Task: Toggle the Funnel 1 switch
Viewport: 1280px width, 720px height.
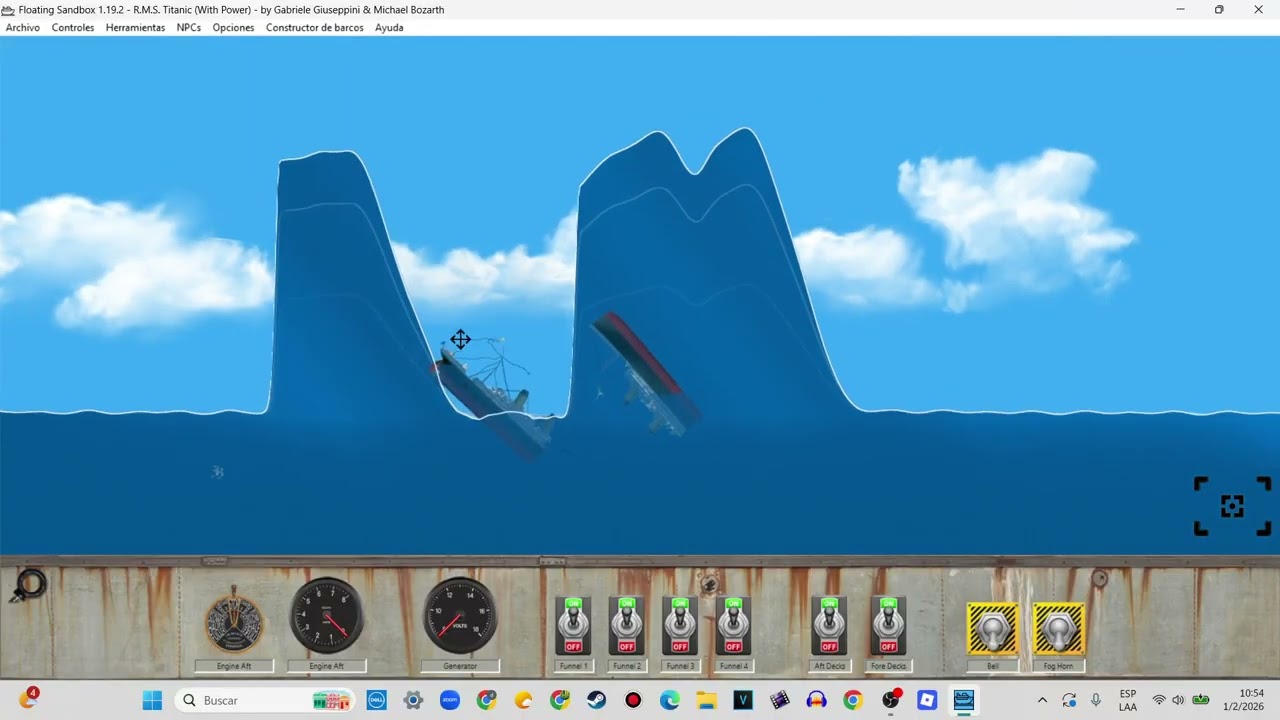Action: coord(573,626)
